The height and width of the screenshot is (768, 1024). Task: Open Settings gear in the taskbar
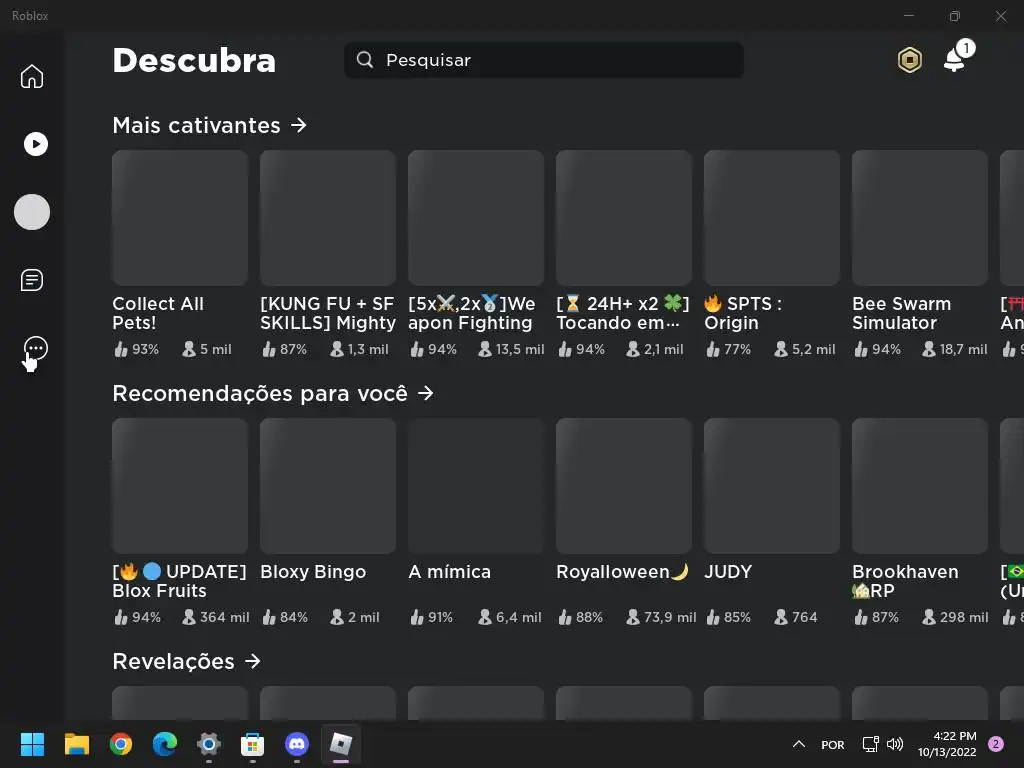[x=208, y=744]
